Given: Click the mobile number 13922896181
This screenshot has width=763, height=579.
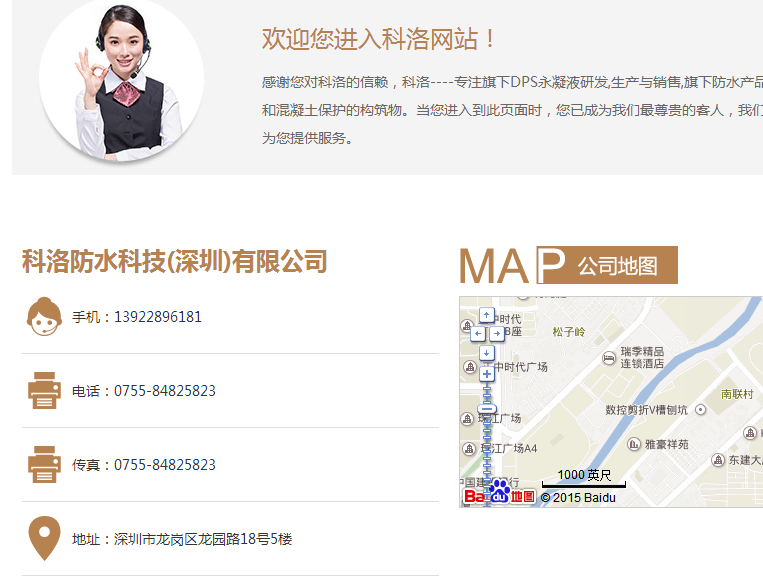Looking at the screenshot, I should click(158, 317).
